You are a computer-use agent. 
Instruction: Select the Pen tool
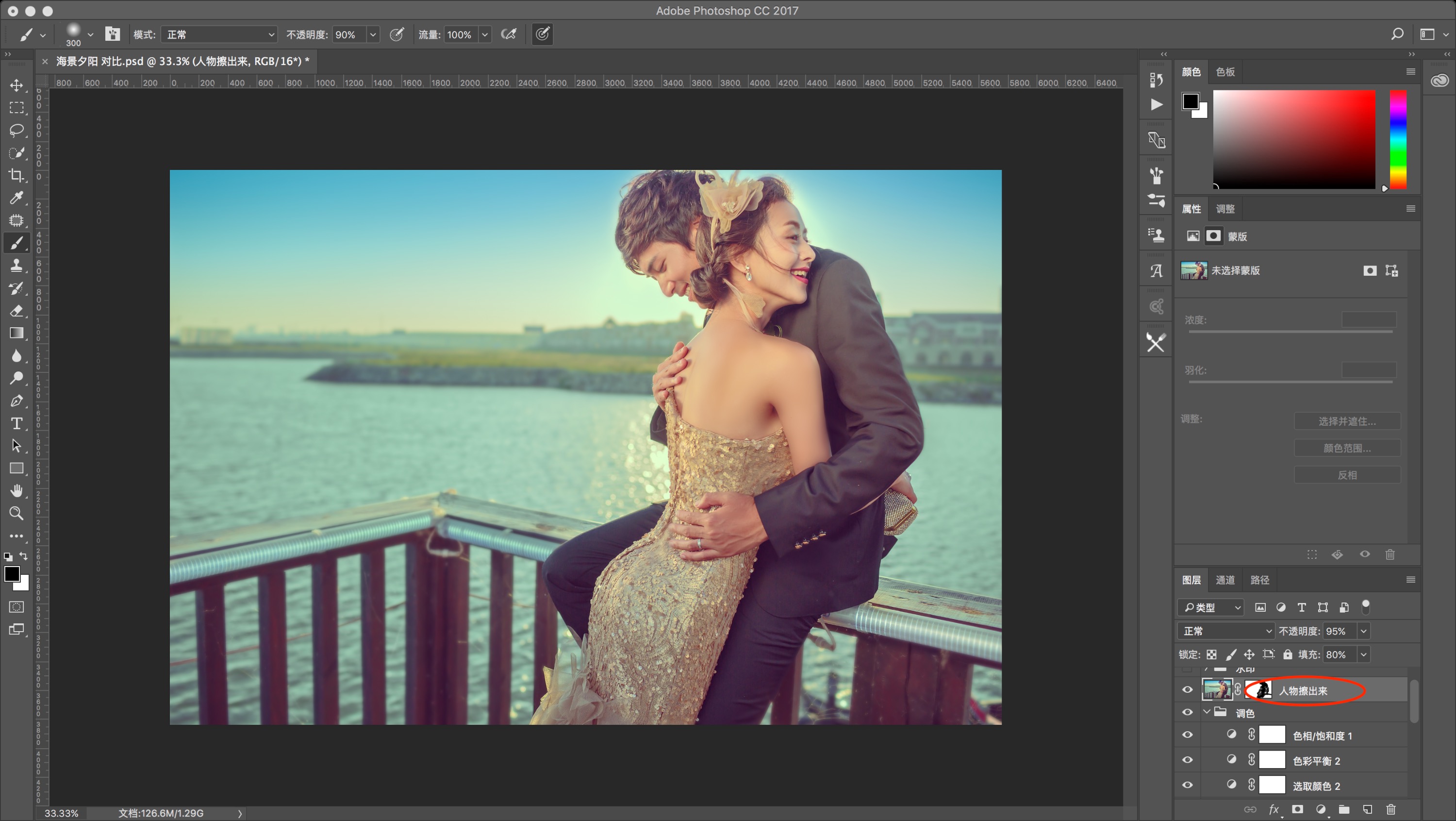point(17,401)
